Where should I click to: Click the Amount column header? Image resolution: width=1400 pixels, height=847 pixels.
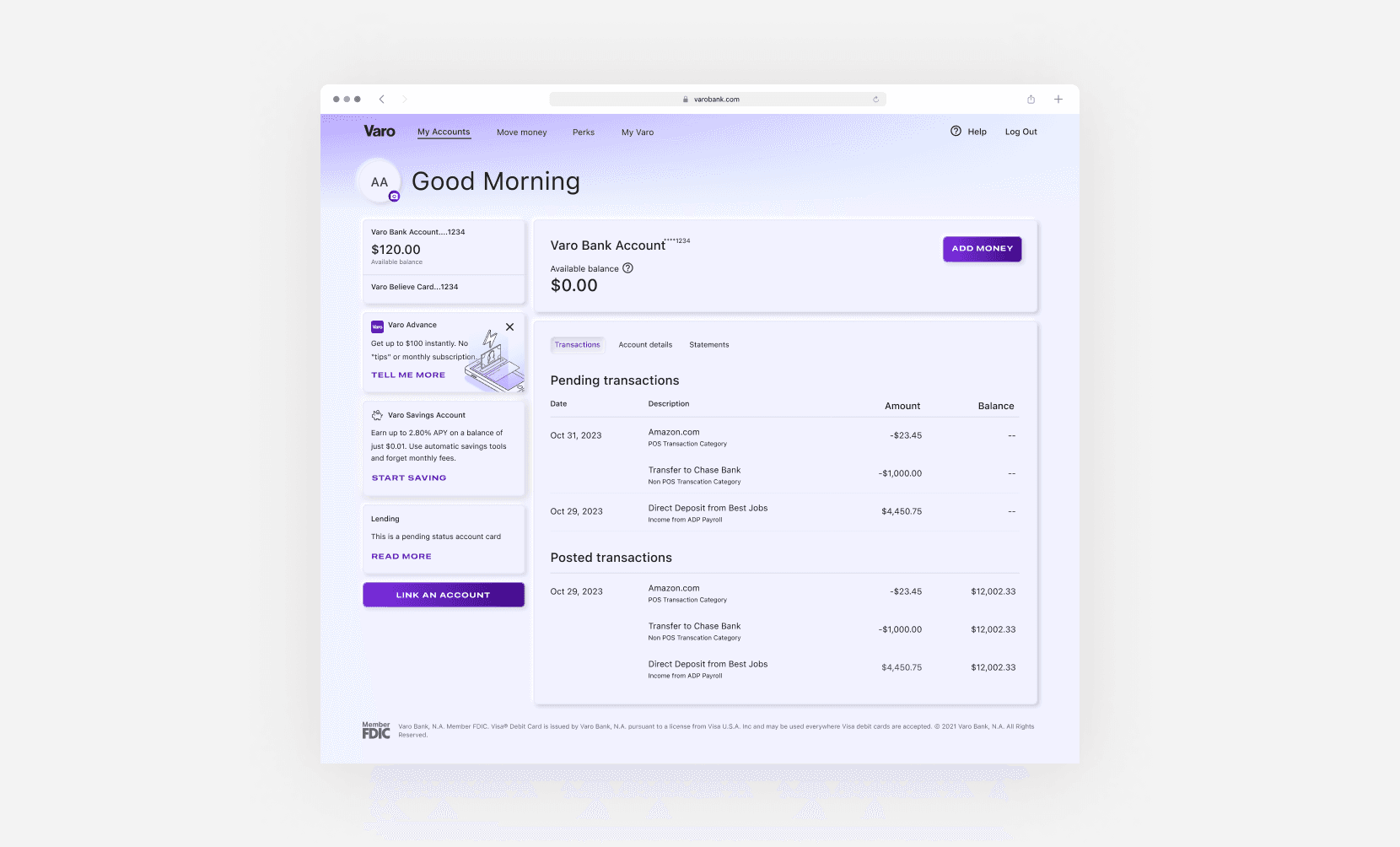click(902, 406)
